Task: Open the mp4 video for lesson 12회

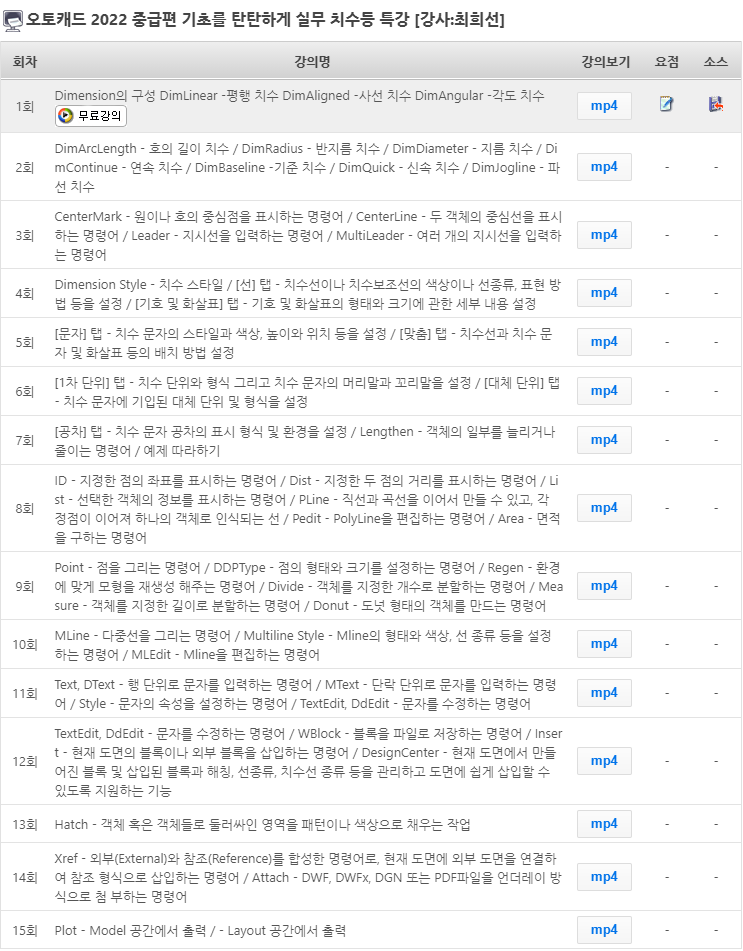Action: tap(604, 761)
